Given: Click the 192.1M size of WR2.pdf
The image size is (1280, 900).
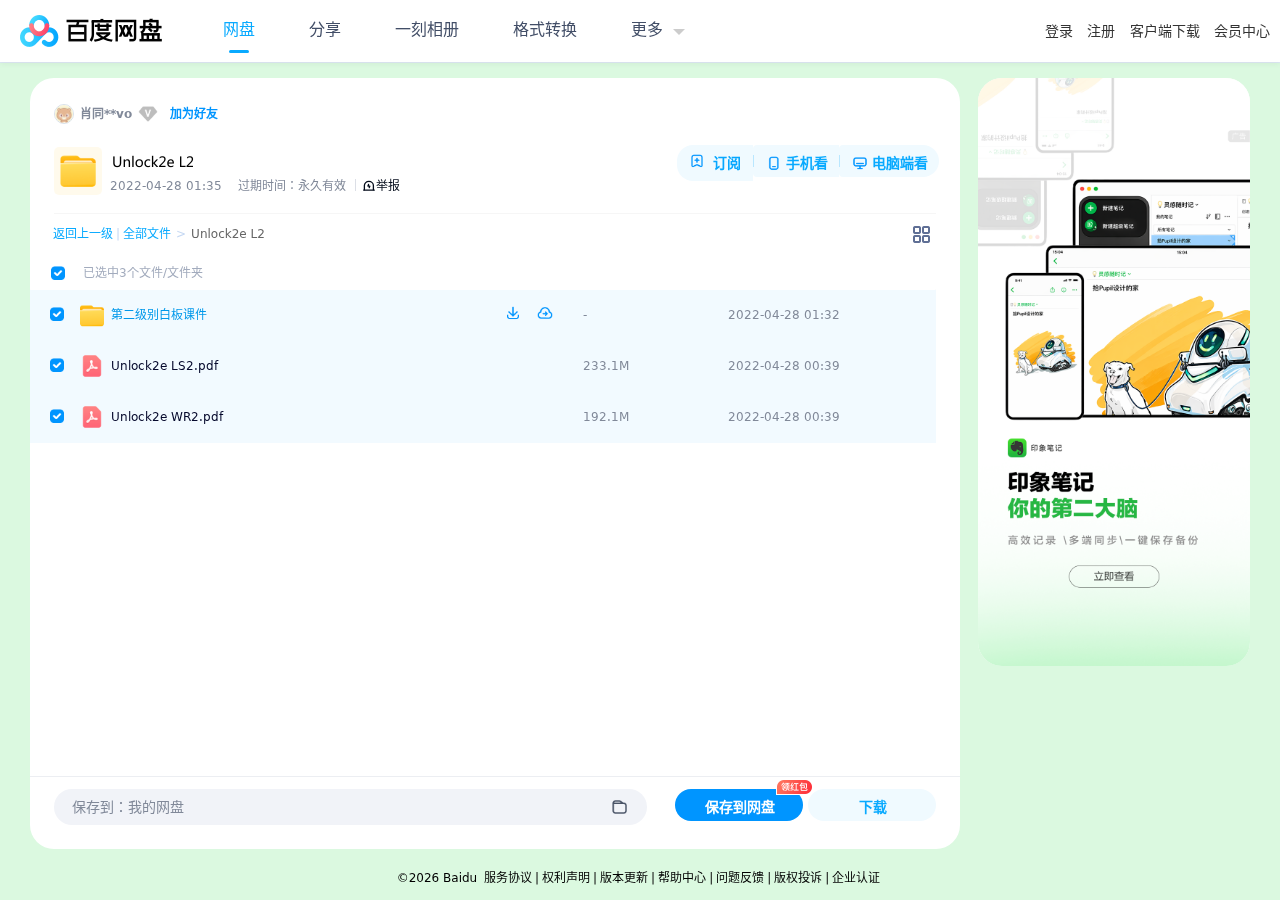Looking at the screenshot, I should pos(606,417).
